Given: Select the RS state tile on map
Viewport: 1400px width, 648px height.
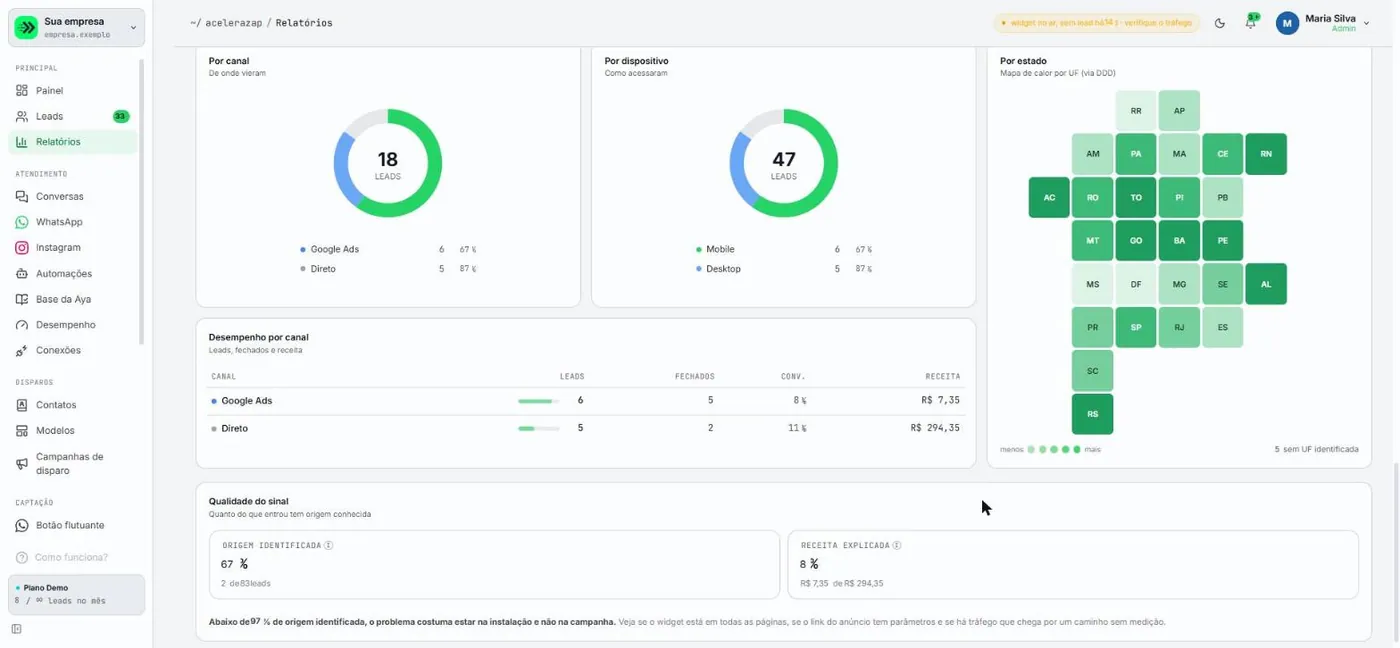Looking at the screenshot, I should tap(1092, 414).
